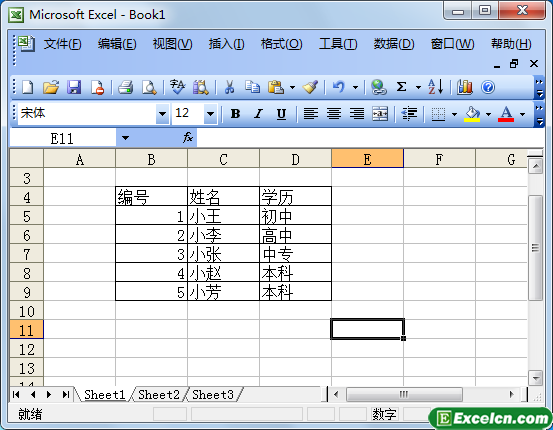This screenshot has height=430, width=553.
Task: Expand the font name dropdown
Action: [162, 114]
